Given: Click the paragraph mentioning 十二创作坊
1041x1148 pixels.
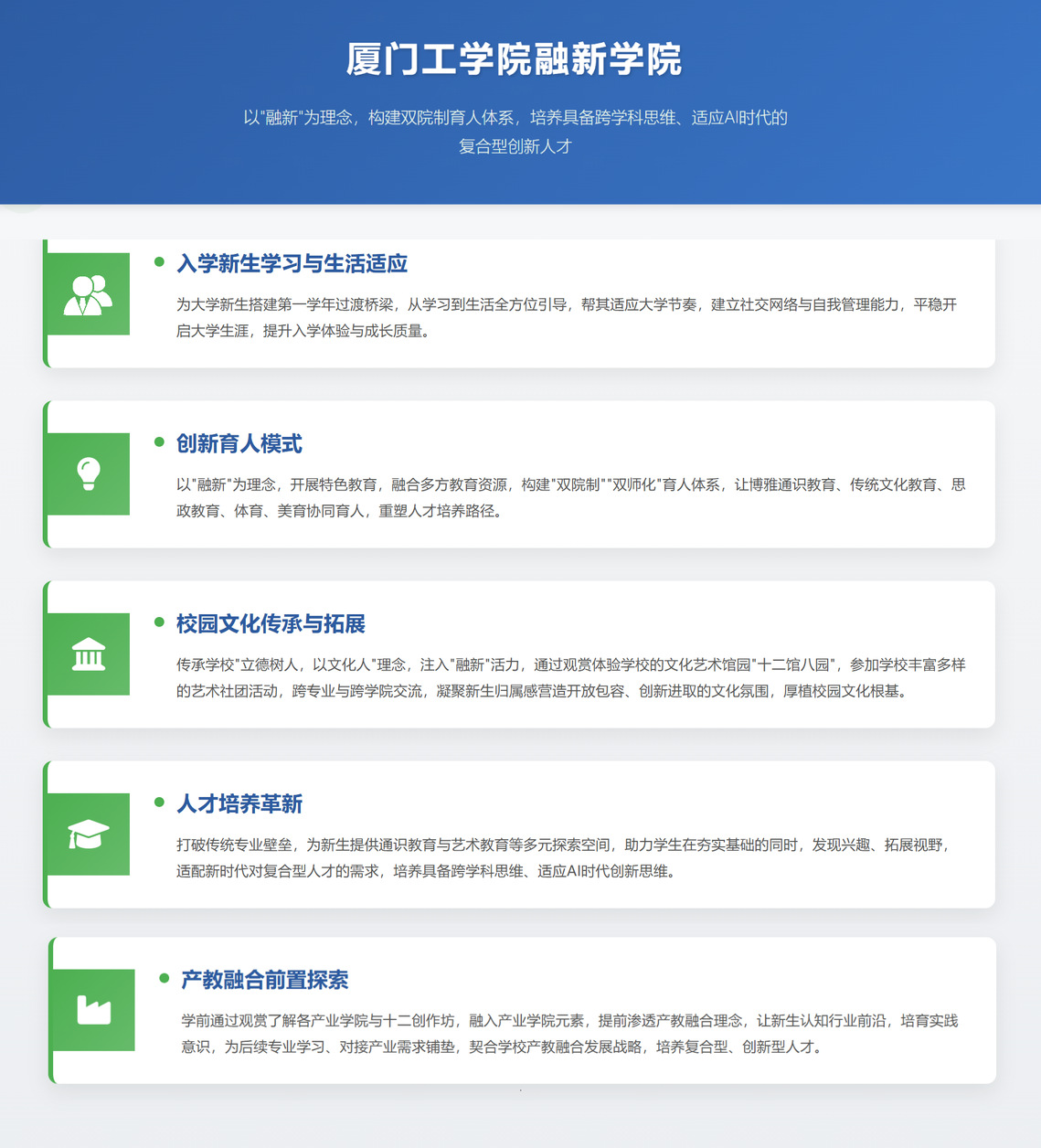Looking at the screenshot, I should 570,1033.
